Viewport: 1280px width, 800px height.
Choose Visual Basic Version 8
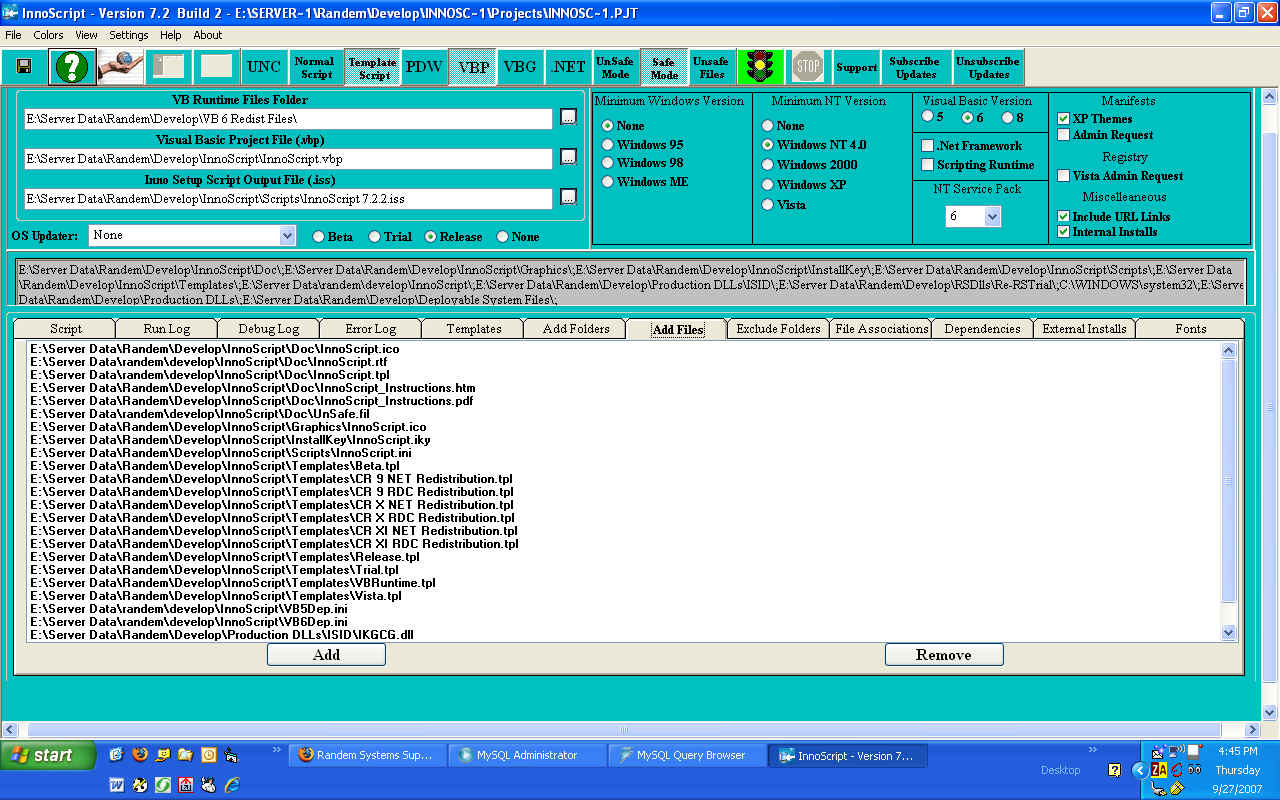1007,117
